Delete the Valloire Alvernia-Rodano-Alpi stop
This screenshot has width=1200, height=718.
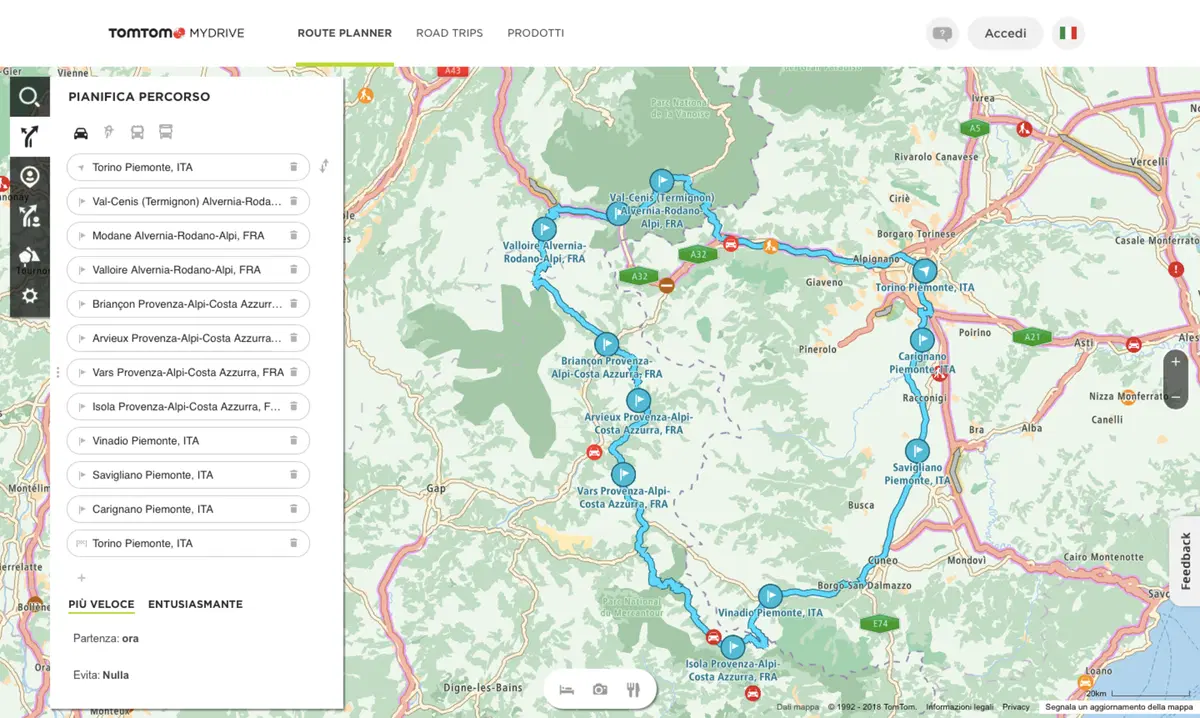click(x=294, y=270)
